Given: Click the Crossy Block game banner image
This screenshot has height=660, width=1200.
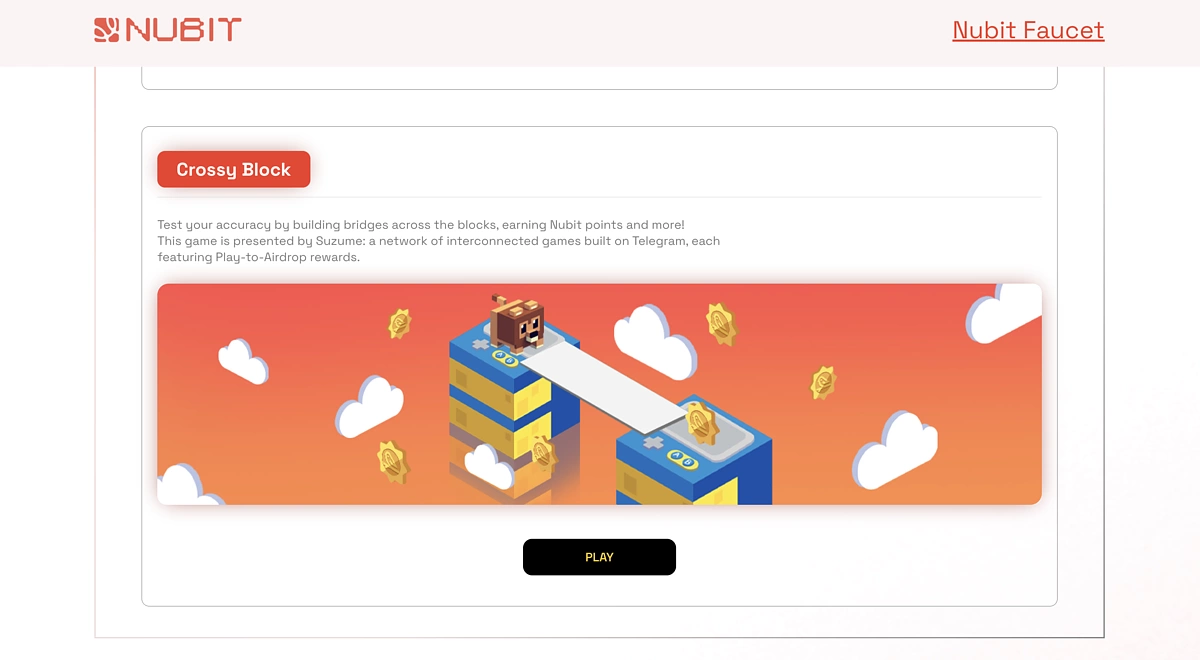Looking at the screenshot, I should (599, 394).
